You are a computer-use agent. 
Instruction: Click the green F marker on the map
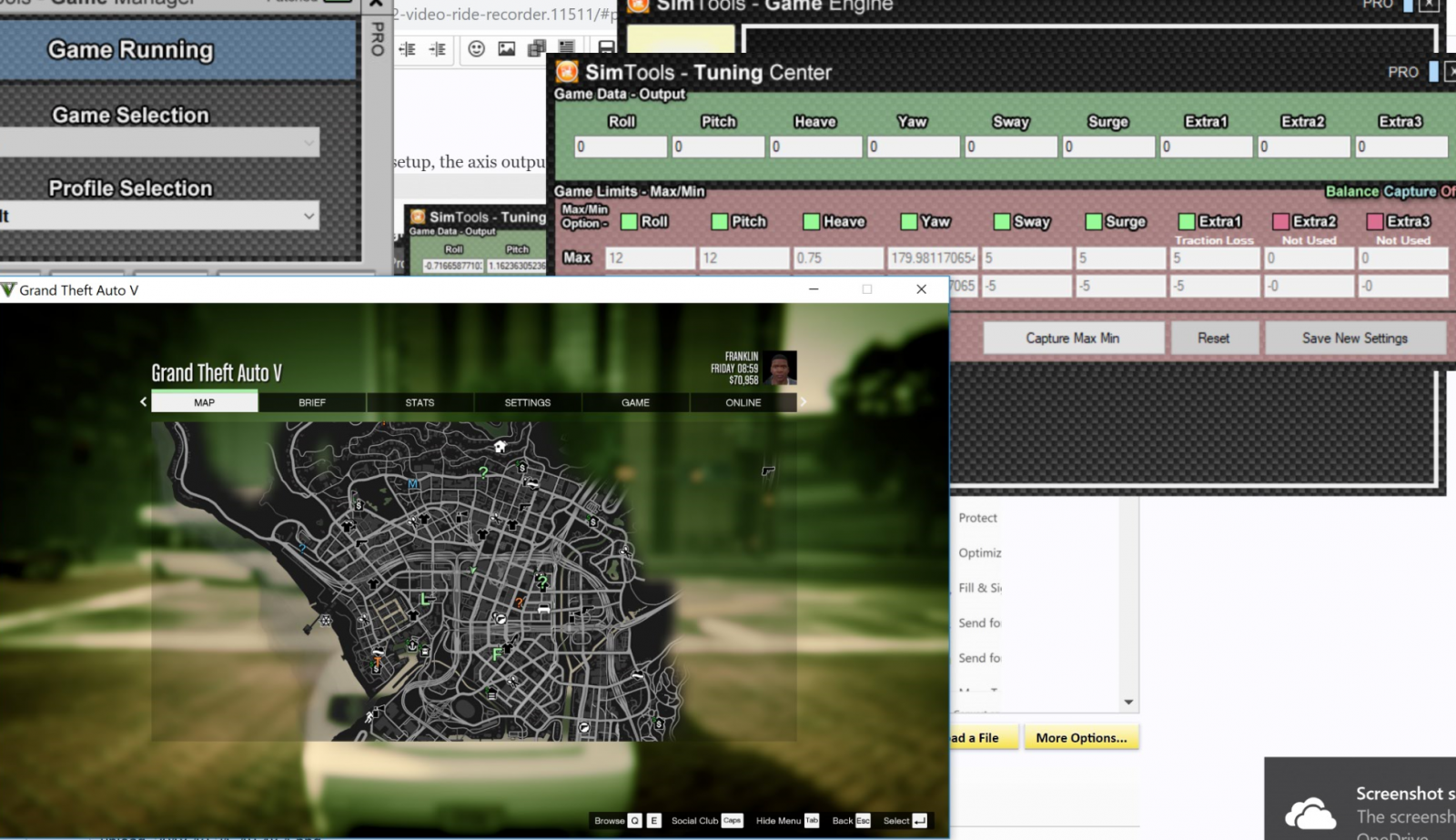497,653
